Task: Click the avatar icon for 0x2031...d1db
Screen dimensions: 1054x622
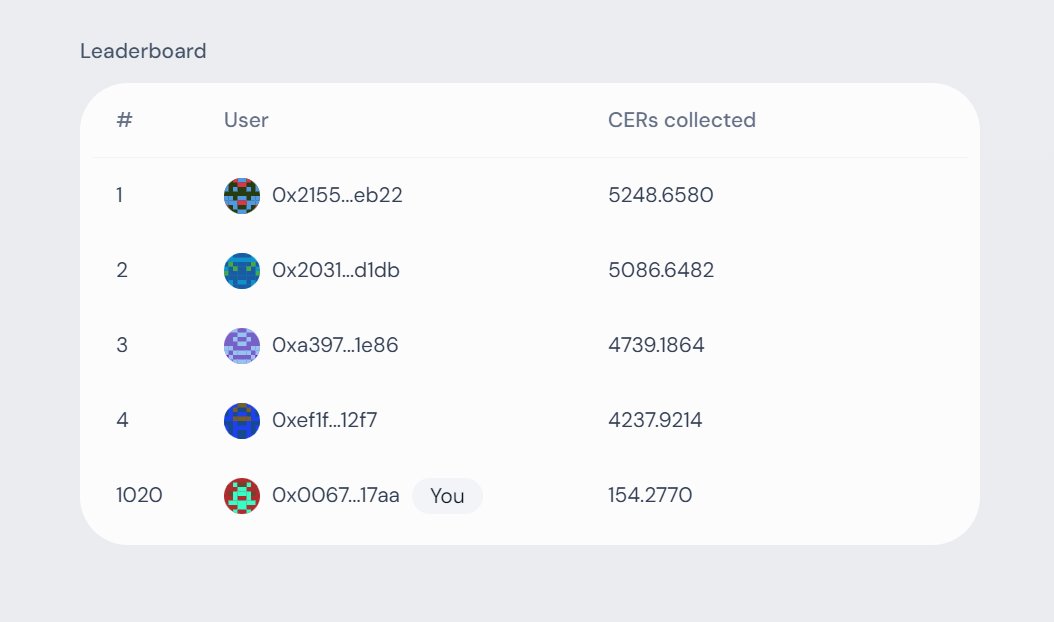Action: [242, 271]
